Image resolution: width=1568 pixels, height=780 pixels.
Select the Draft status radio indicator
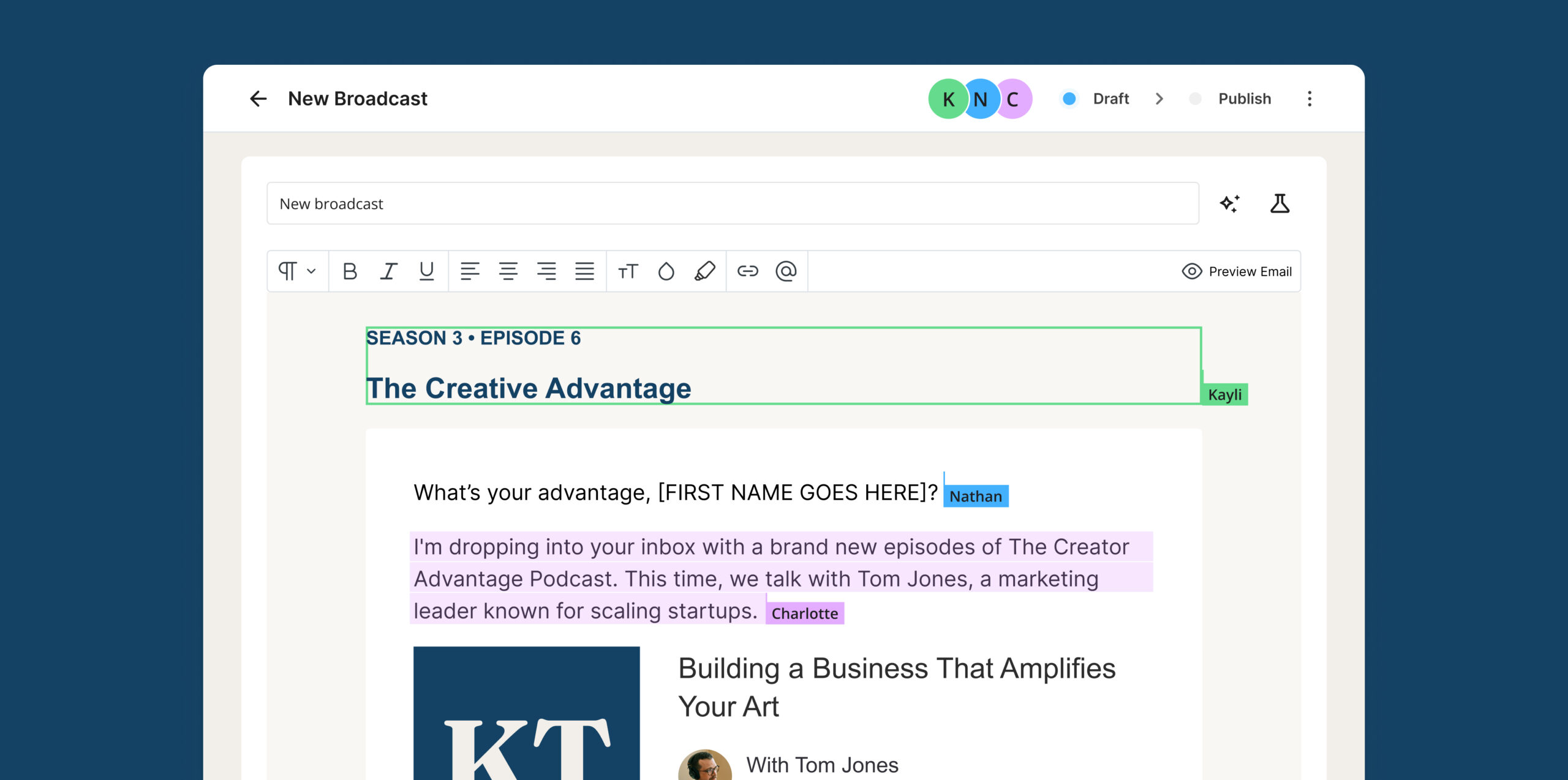tap(1069, 99)
